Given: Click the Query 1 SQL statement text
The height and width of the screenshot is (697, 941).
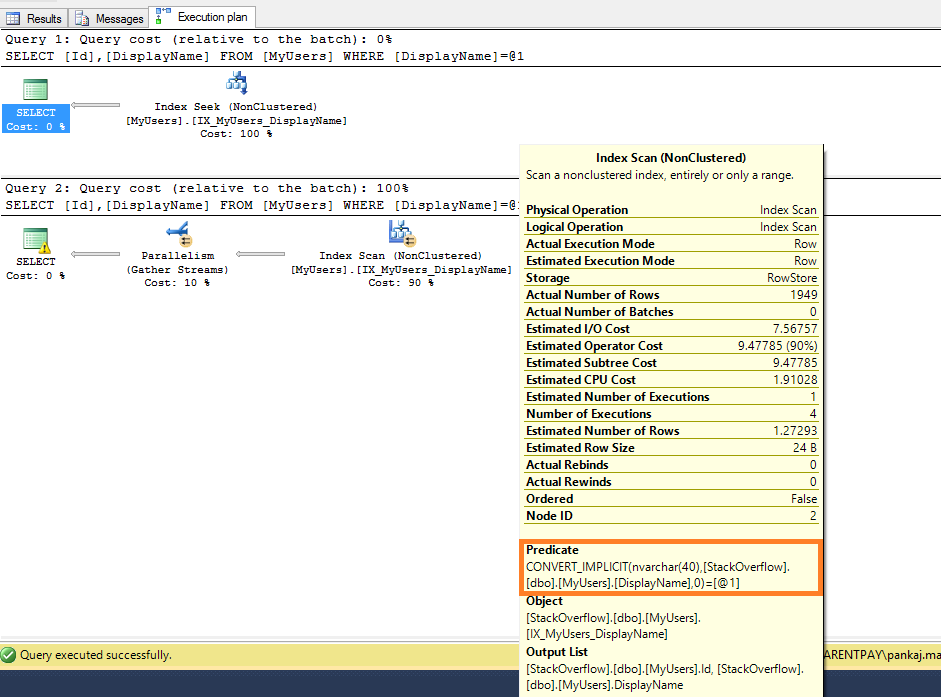Looking at the screenshot, I should (x=265, y=56).
